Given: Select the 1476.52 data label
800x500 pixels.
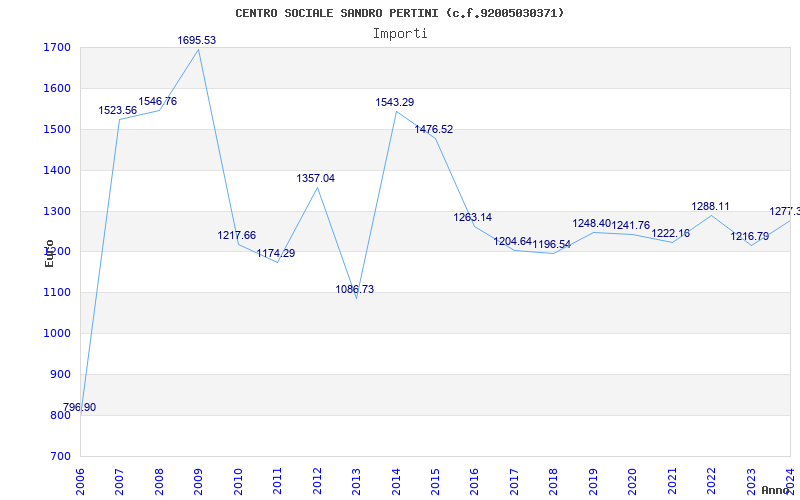Looking at the screenshot, I should pos(434,130).
